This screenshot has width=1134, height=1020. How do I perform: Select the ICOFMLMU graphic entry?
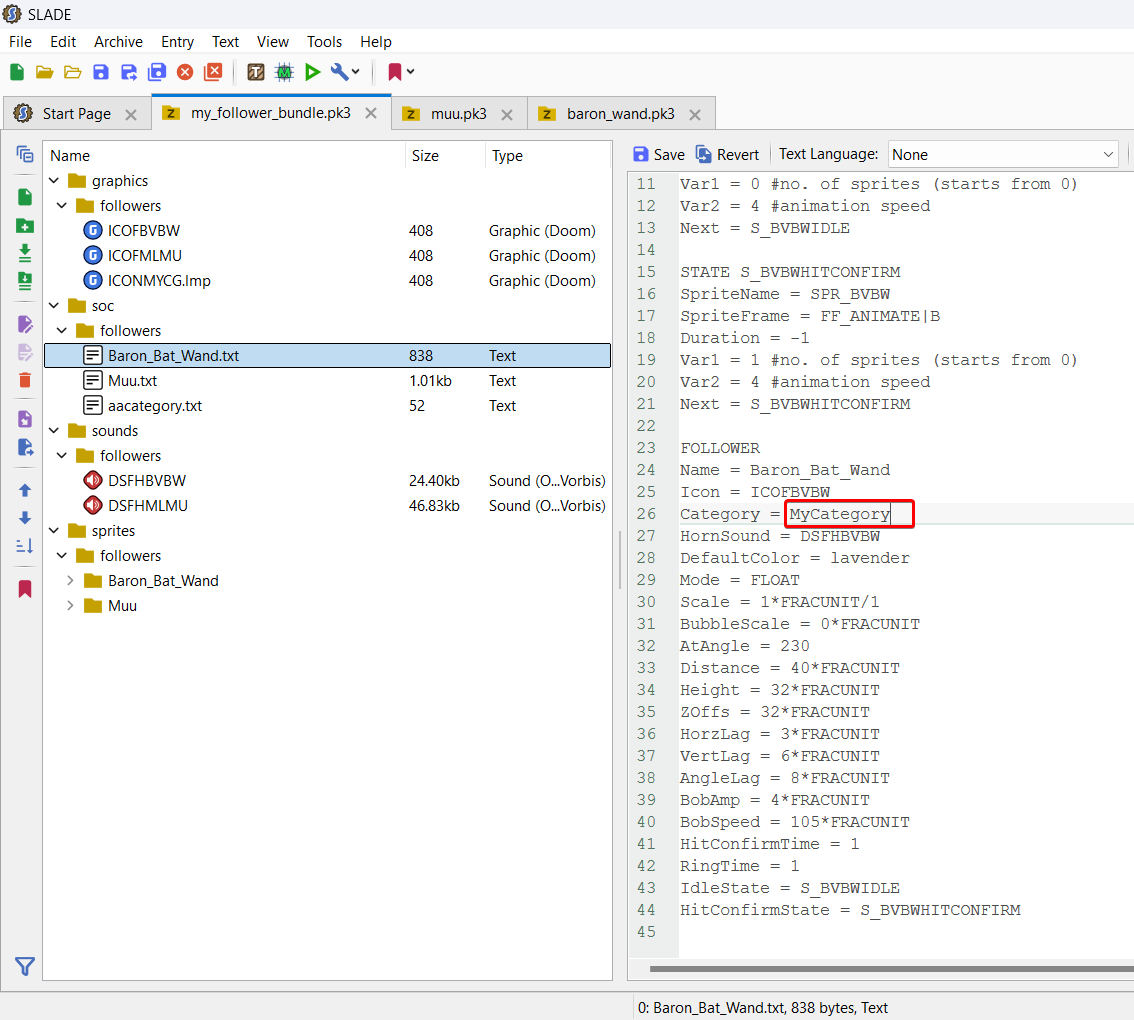click(x=328, y=255)
